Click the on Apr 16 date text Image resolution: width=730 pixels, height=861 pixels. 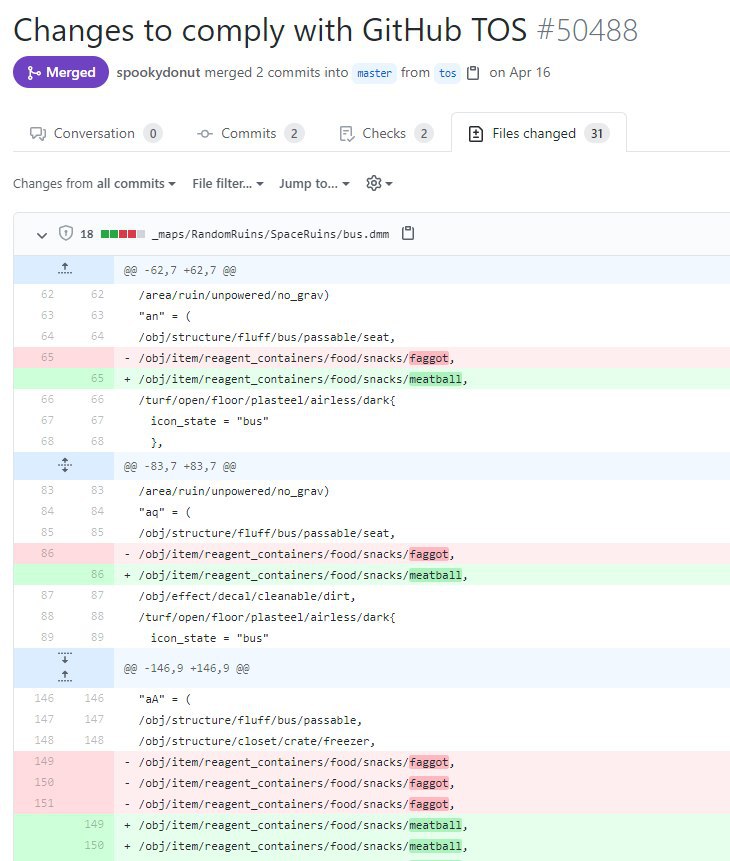click(x=520, y=72)
